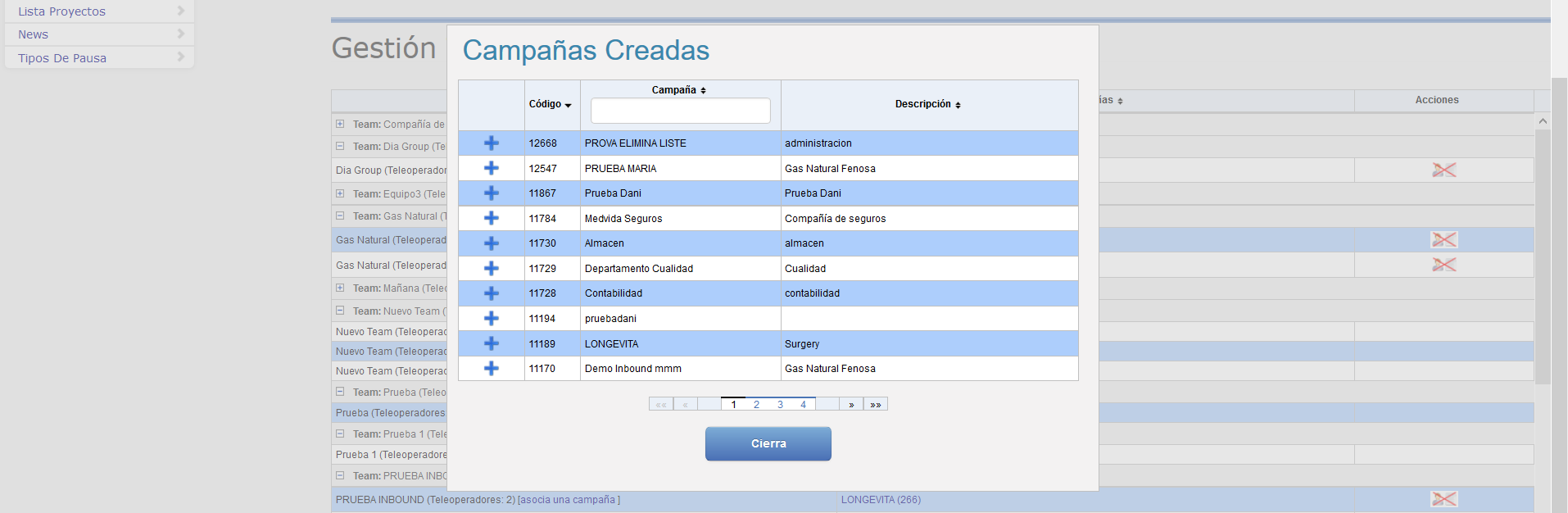Screen dimensions: 1568x513
Task: Select page 1 in paginator
Action: 733,404
